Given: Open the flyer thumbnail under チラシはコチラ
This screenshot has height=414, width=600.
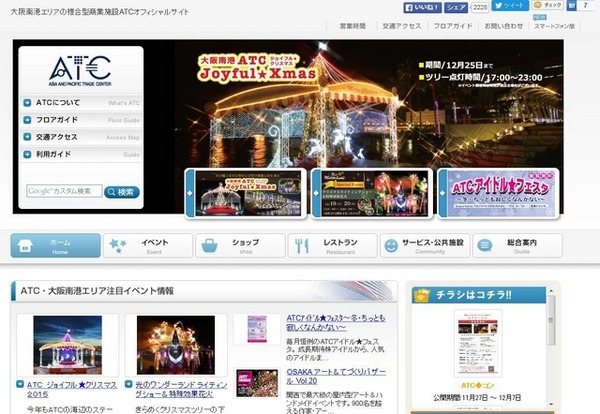Looking at the screenshot, I should click(478, 343).
